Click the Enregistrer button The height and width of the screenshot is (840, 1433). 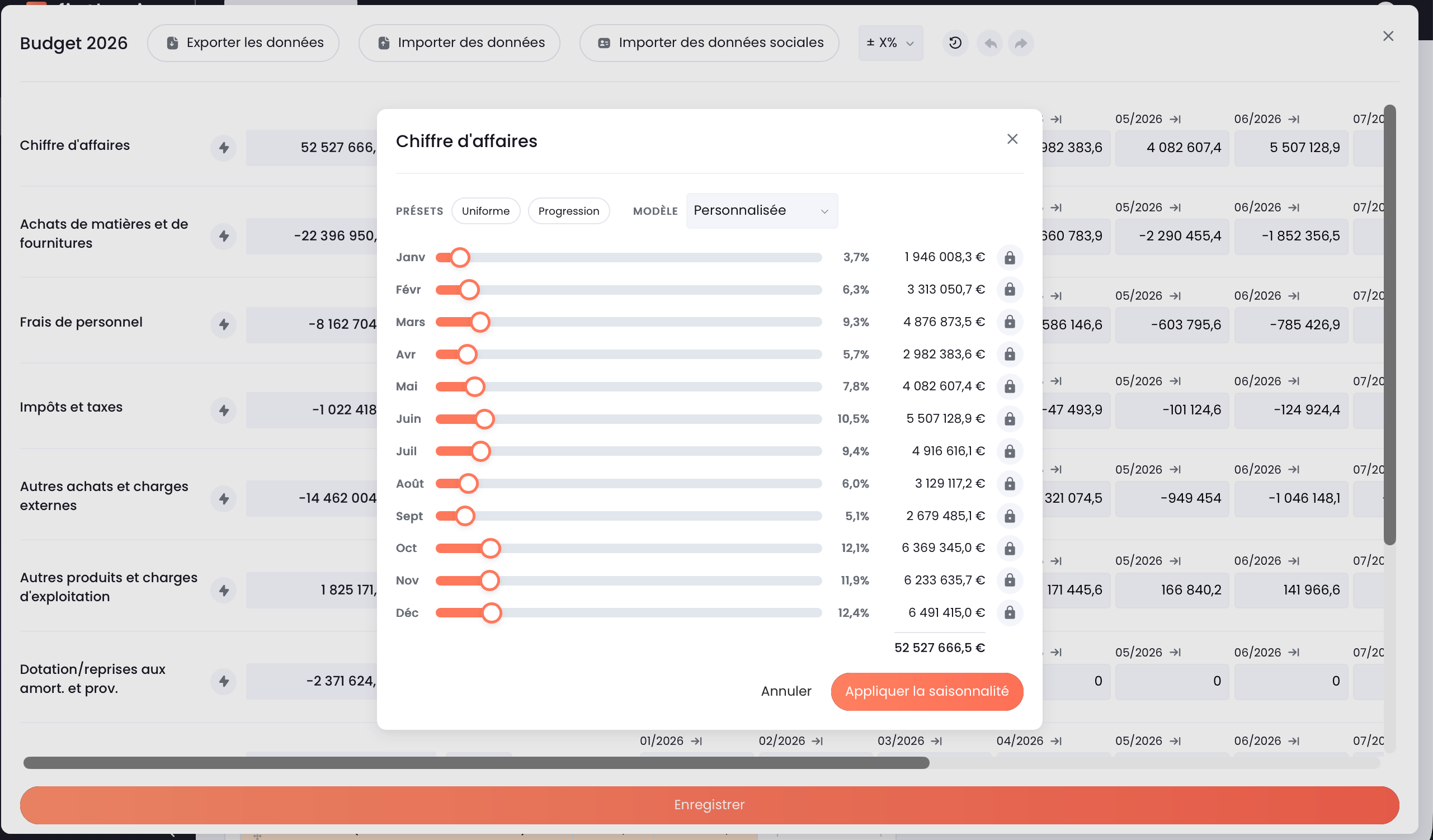point(709,805)
